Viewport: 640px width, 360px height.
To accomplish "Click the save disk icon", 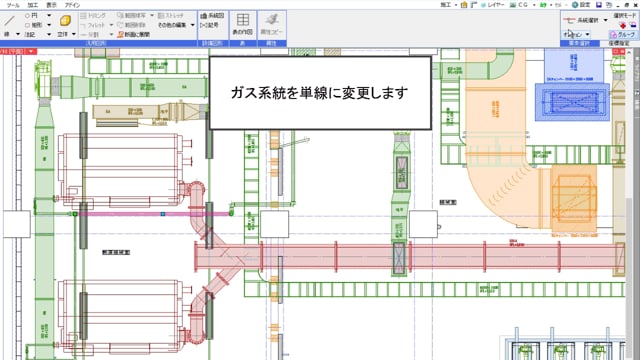I will (599, 5).
